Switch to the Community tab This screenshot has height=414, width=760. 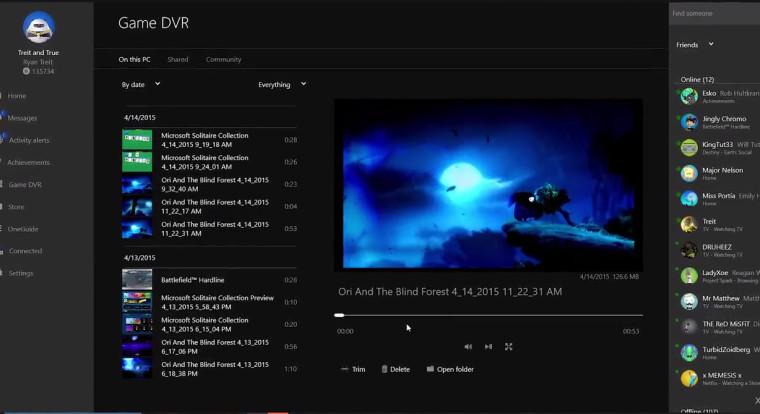223,60
